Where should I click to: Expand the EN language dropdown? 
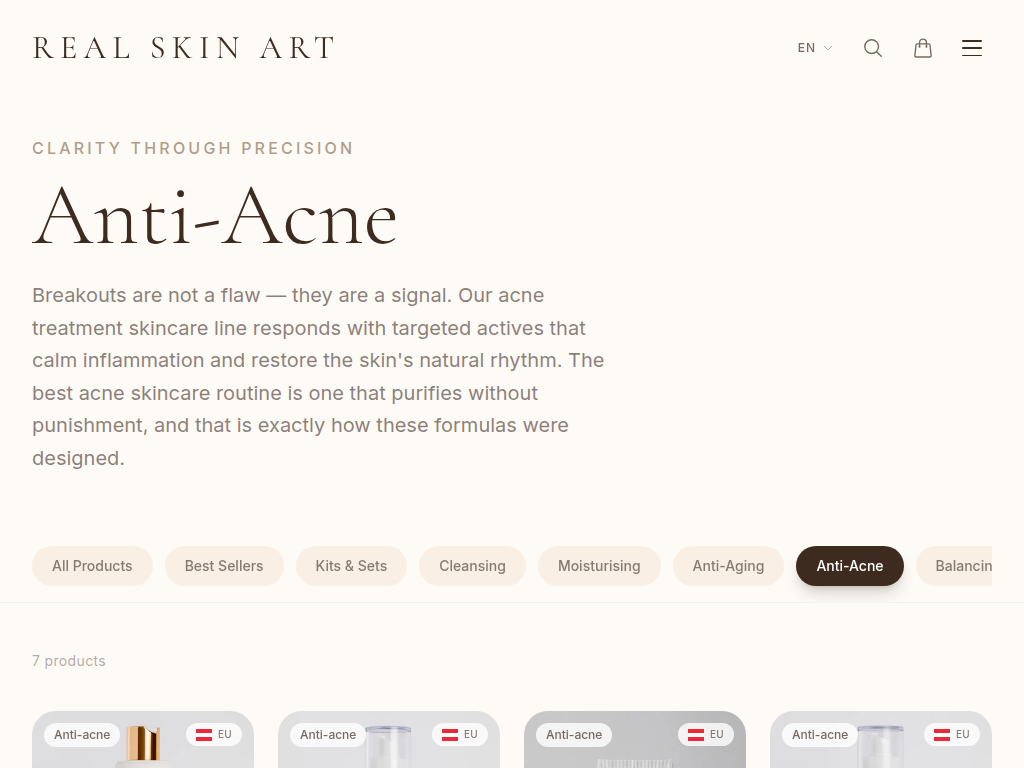814,48
